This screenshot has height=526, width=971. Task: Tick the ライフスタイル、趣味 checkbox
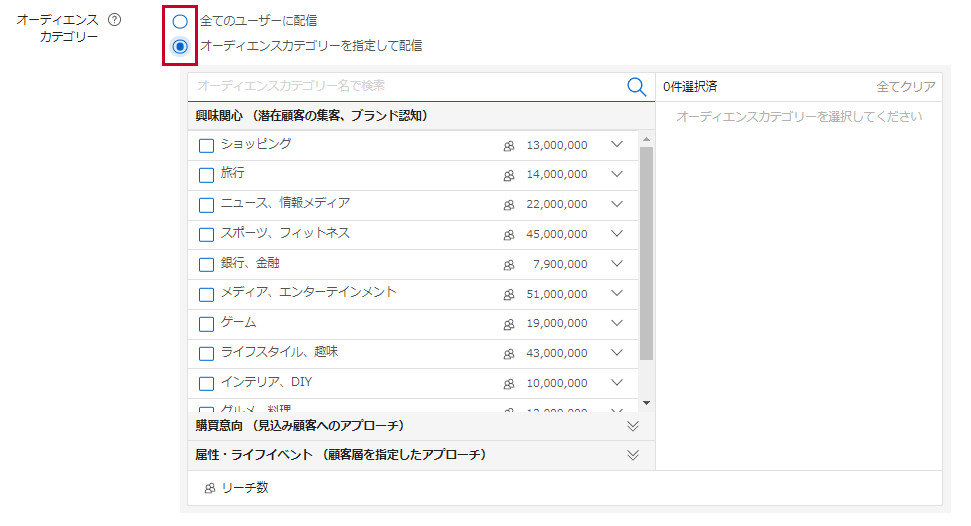point(206,354)
